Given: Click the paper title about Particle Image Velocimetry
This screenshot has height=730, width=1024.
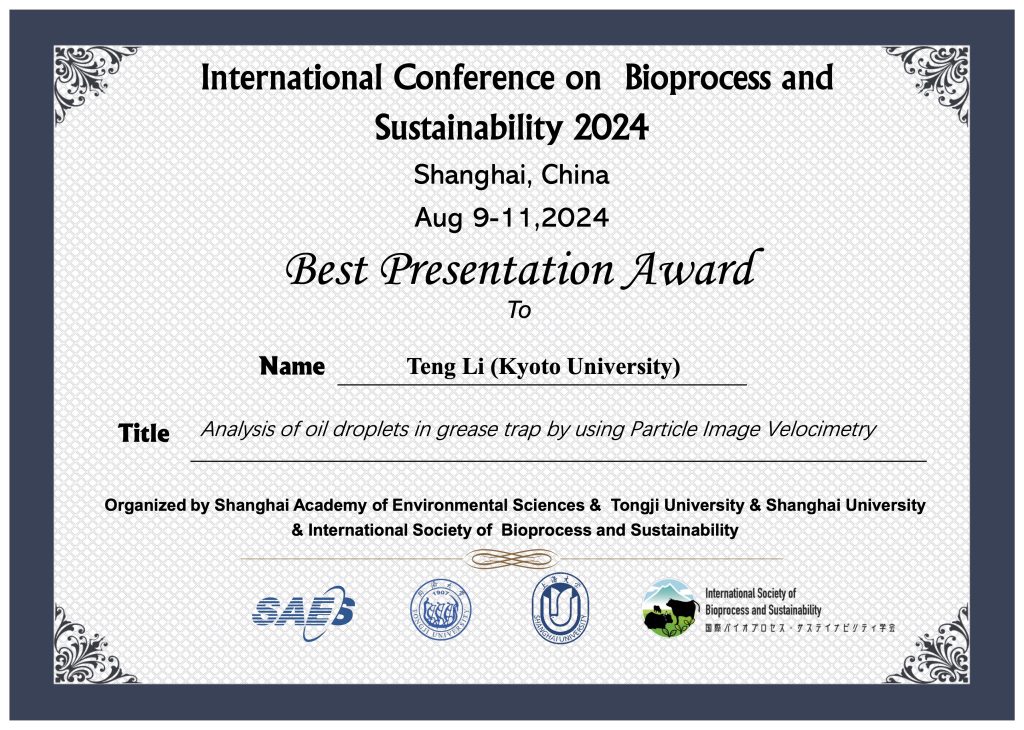Looking at the screenshot, I should [x=539, y=429].
